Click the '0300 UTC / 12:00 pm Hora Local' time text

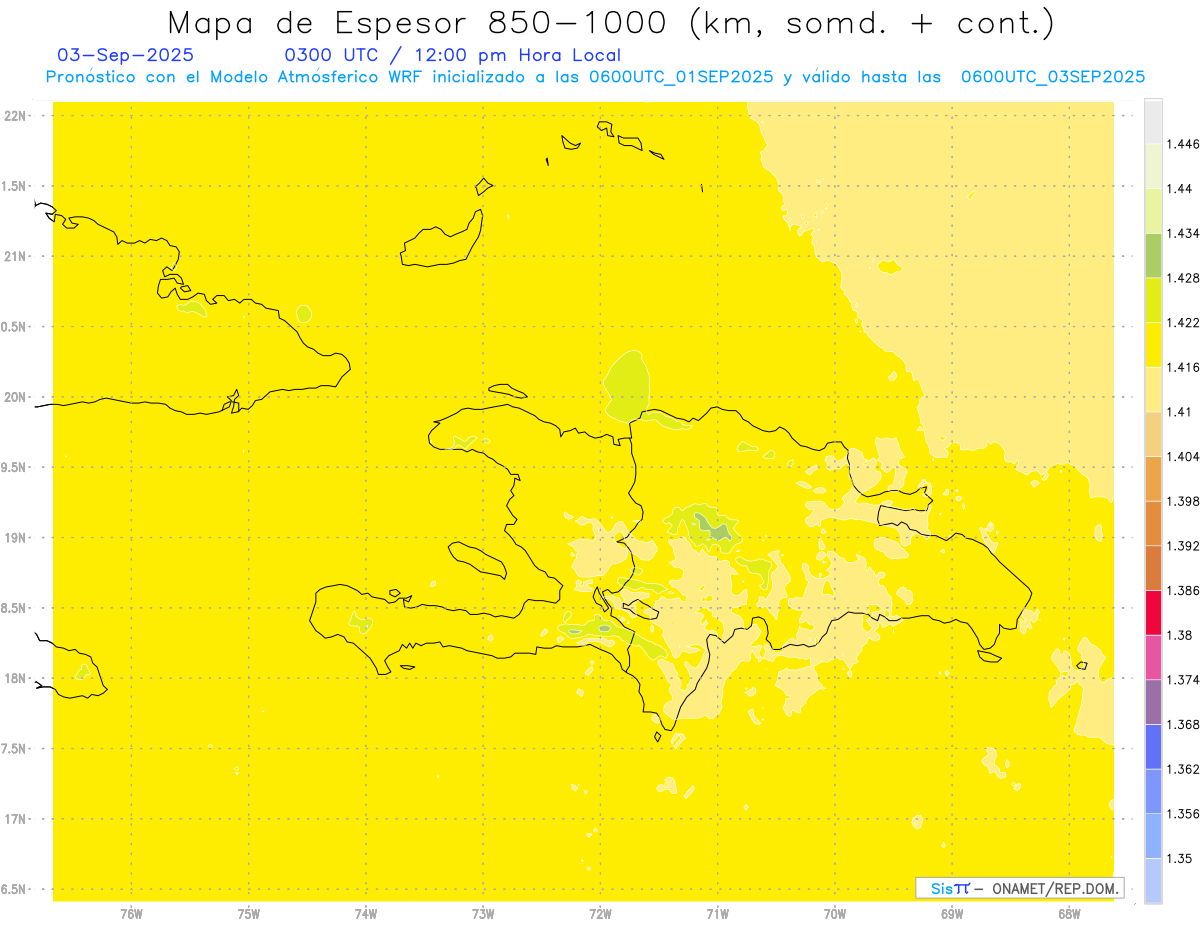tap(453, 56)
